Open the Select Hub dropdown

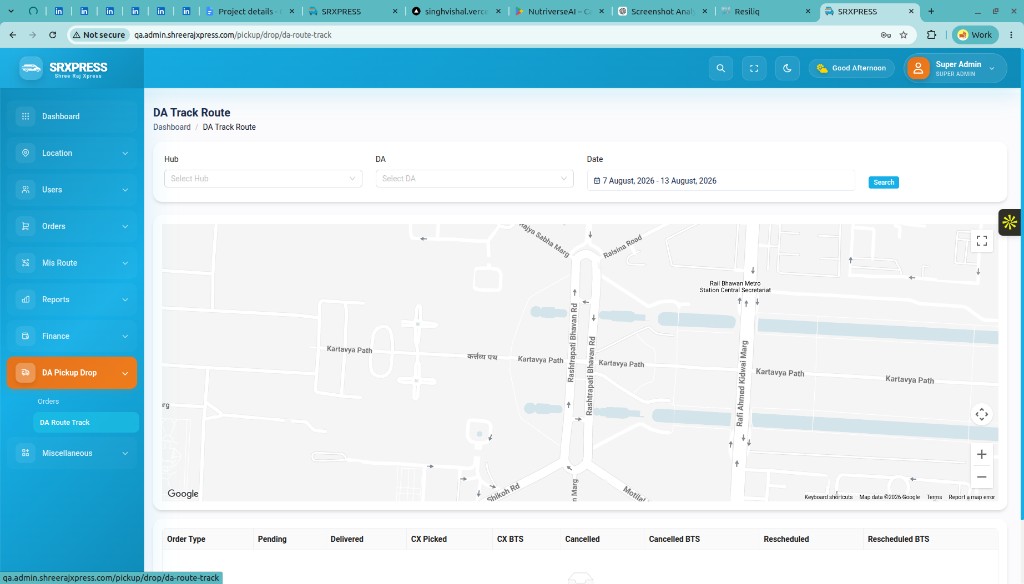tap(263, 178)
